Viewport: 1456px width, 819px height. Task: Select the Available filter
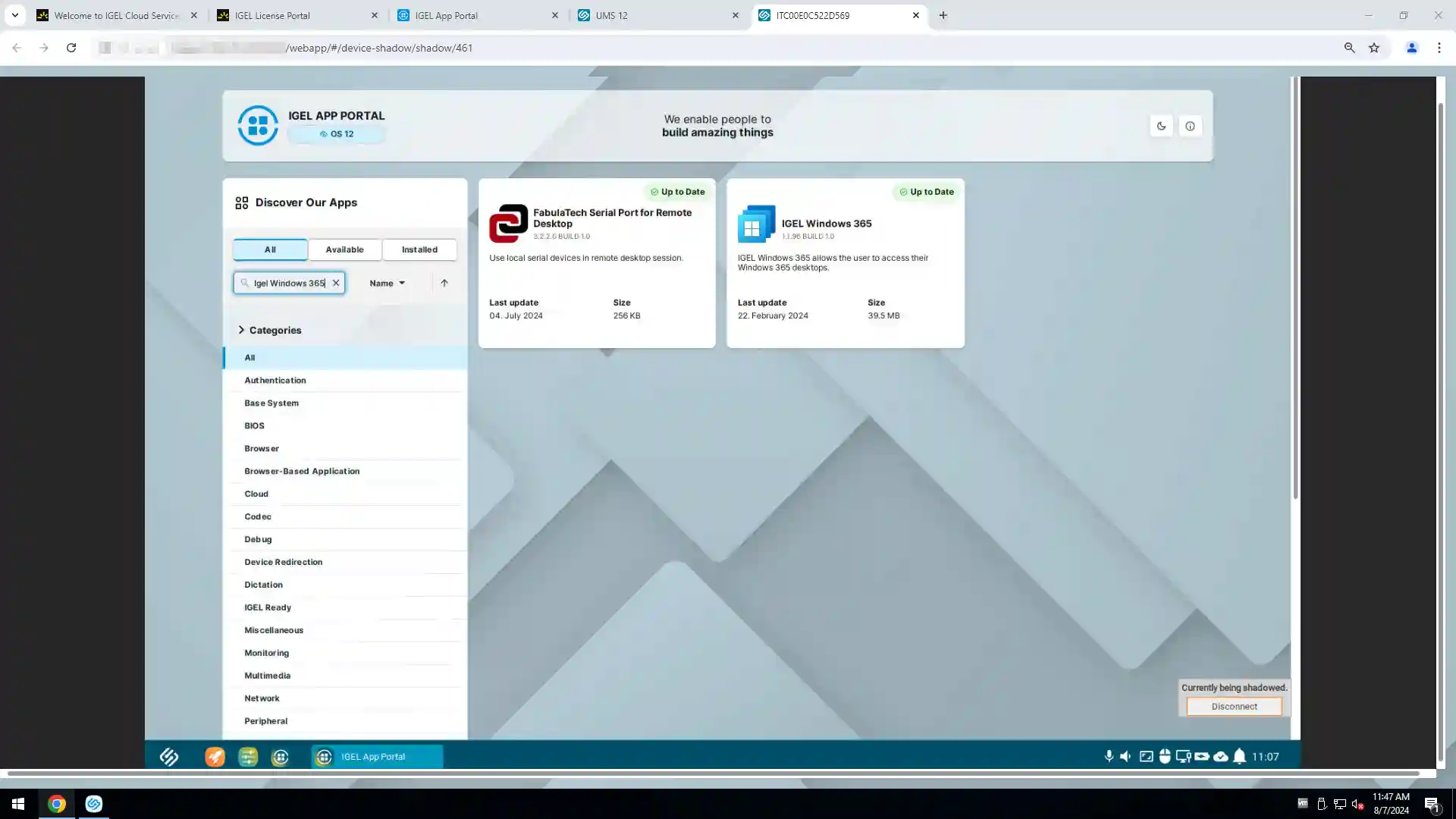tap(344, 249)
